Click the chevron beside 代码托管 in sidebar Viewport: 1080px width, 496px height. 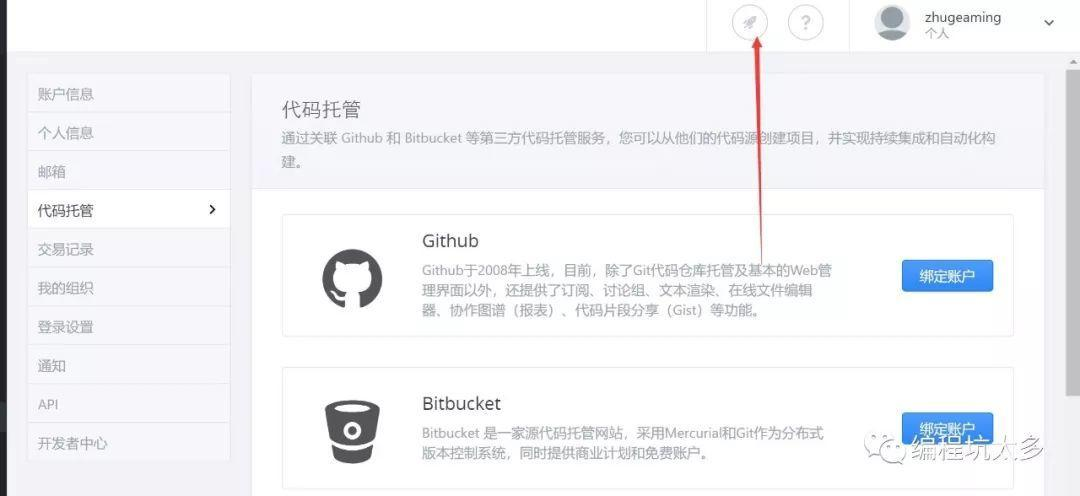coord(212,209)
